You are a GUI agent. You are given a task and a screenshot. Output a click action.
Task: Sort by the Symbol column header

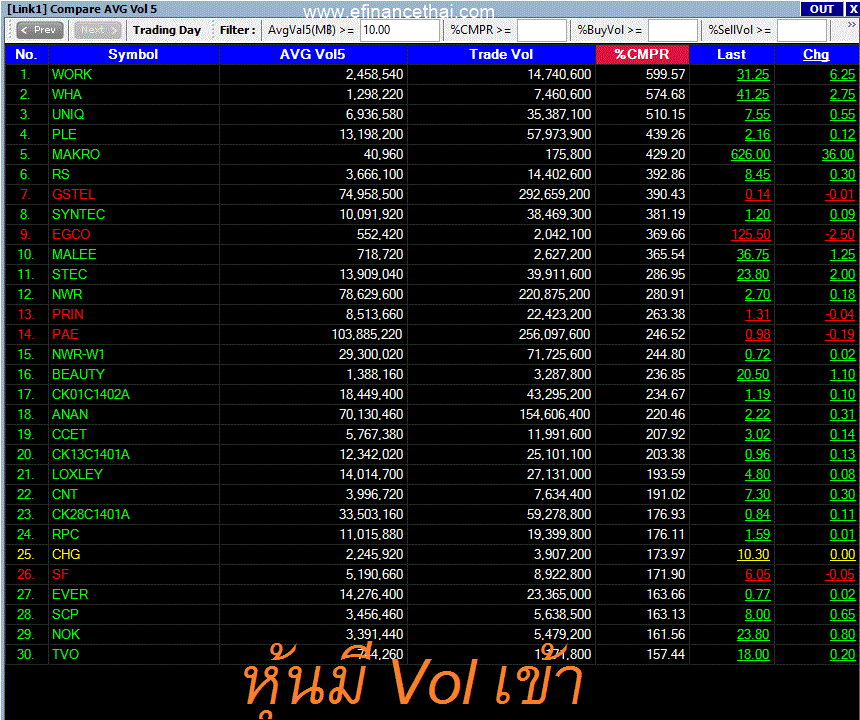133,54
